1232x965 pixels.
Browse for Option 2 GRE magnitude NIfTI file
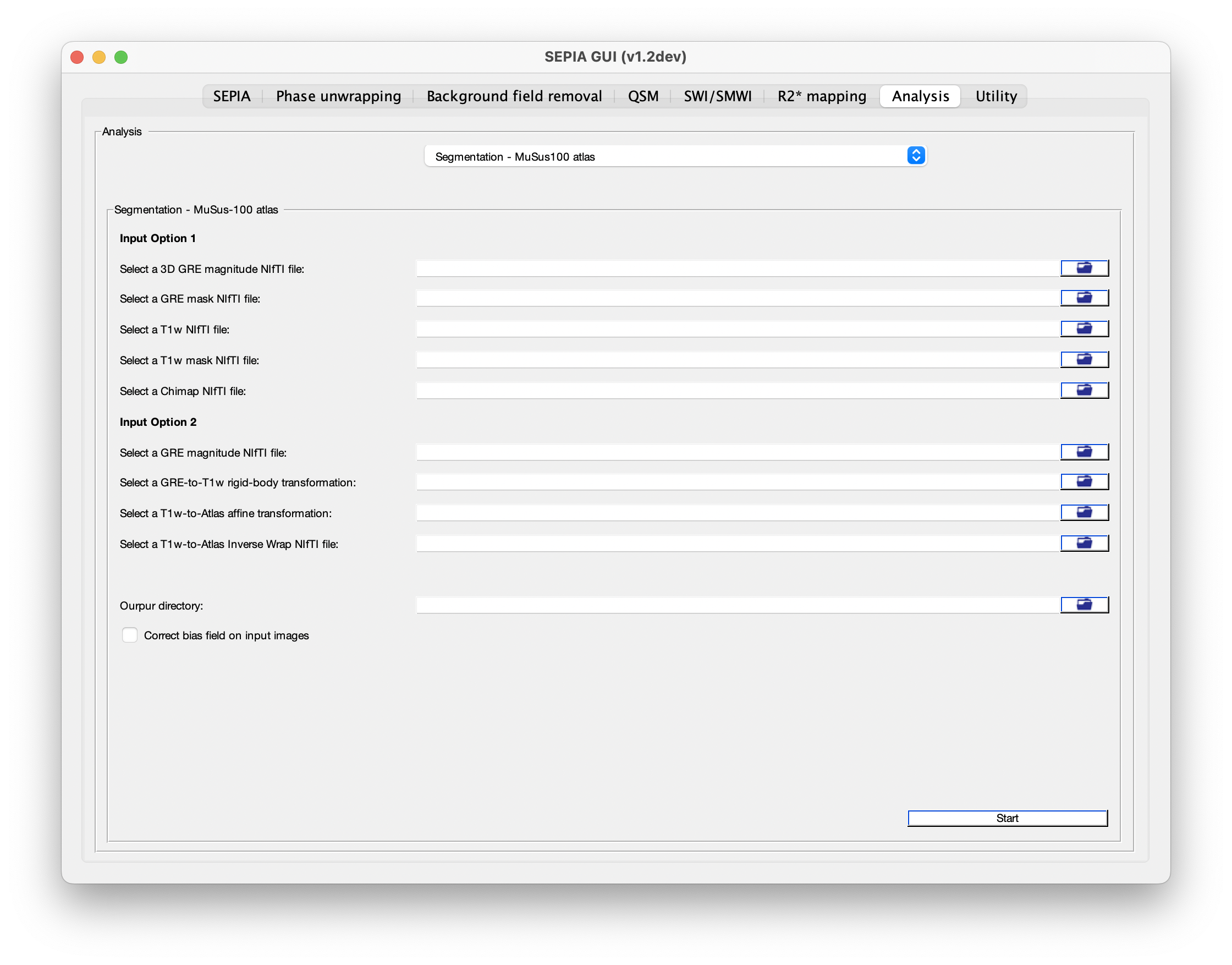click(1084, 452)
